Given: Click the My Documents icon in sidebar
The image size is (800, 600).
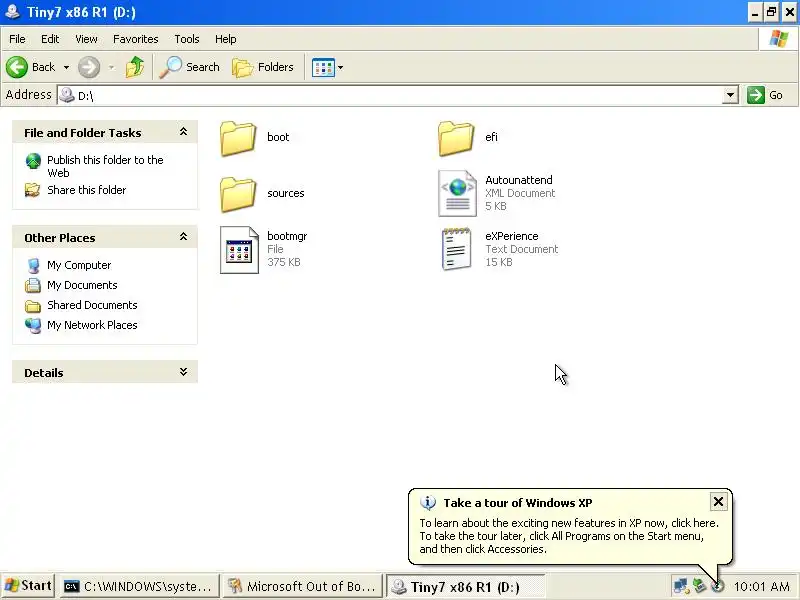Looking at the screenshot, I should (x=33, y=285).
